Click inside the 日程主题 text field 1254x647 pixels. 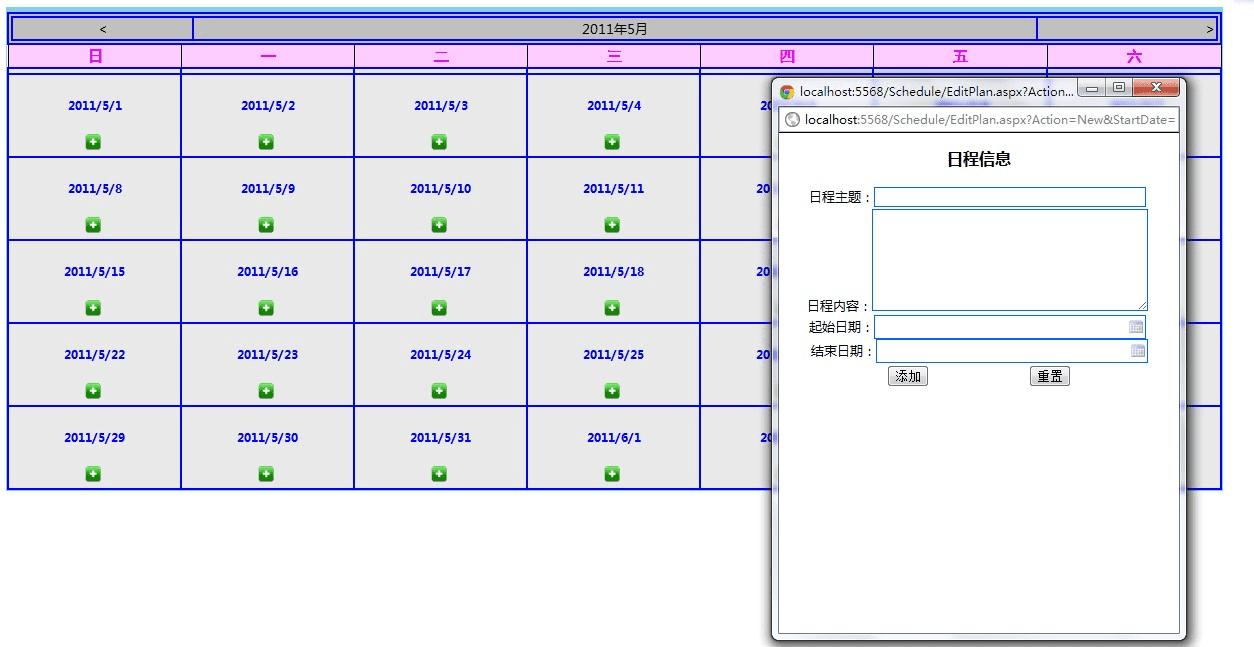tap(1010, 197)
